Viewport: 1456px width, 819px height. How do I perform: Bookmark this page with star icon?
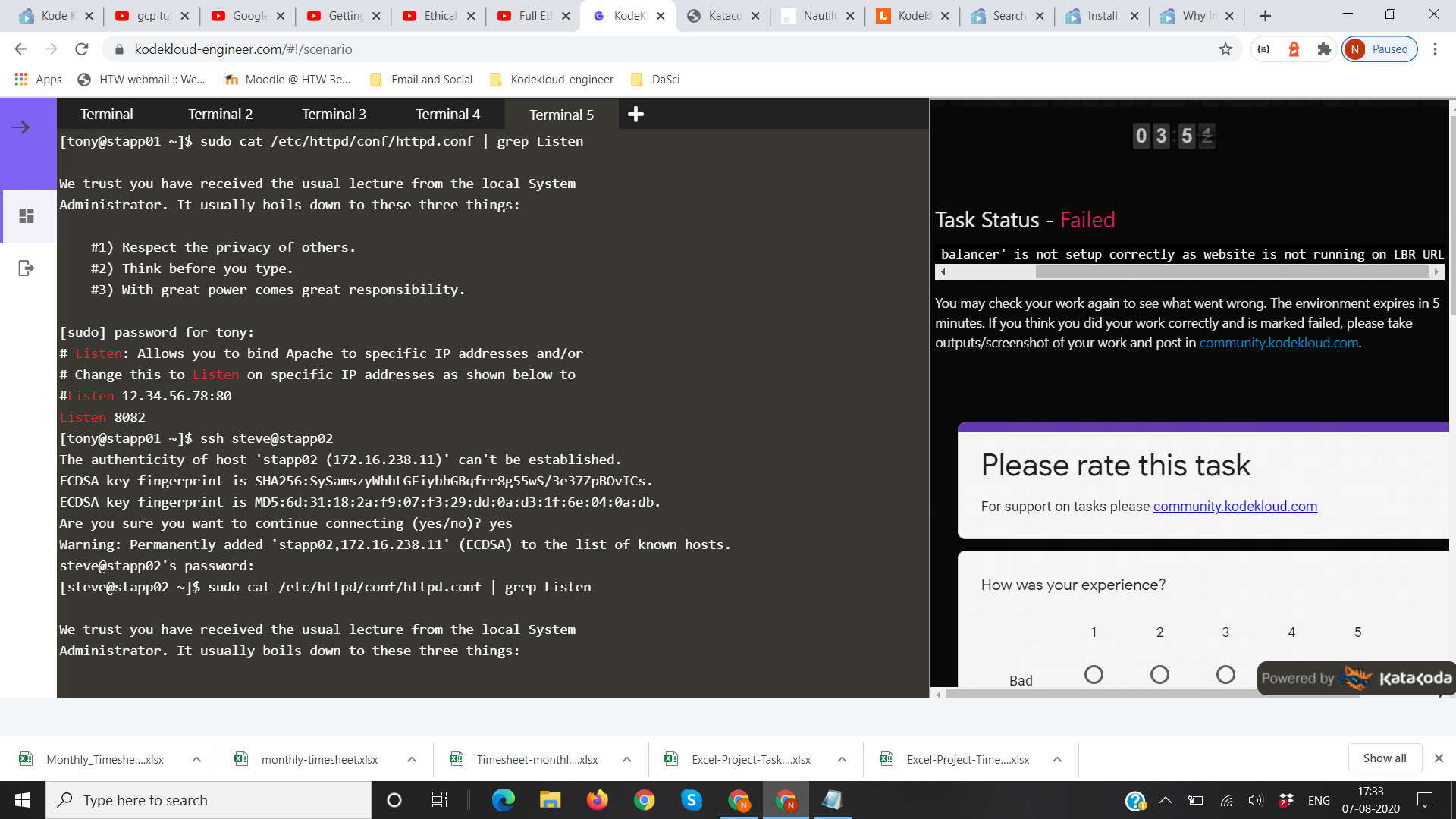(1225, 49)
